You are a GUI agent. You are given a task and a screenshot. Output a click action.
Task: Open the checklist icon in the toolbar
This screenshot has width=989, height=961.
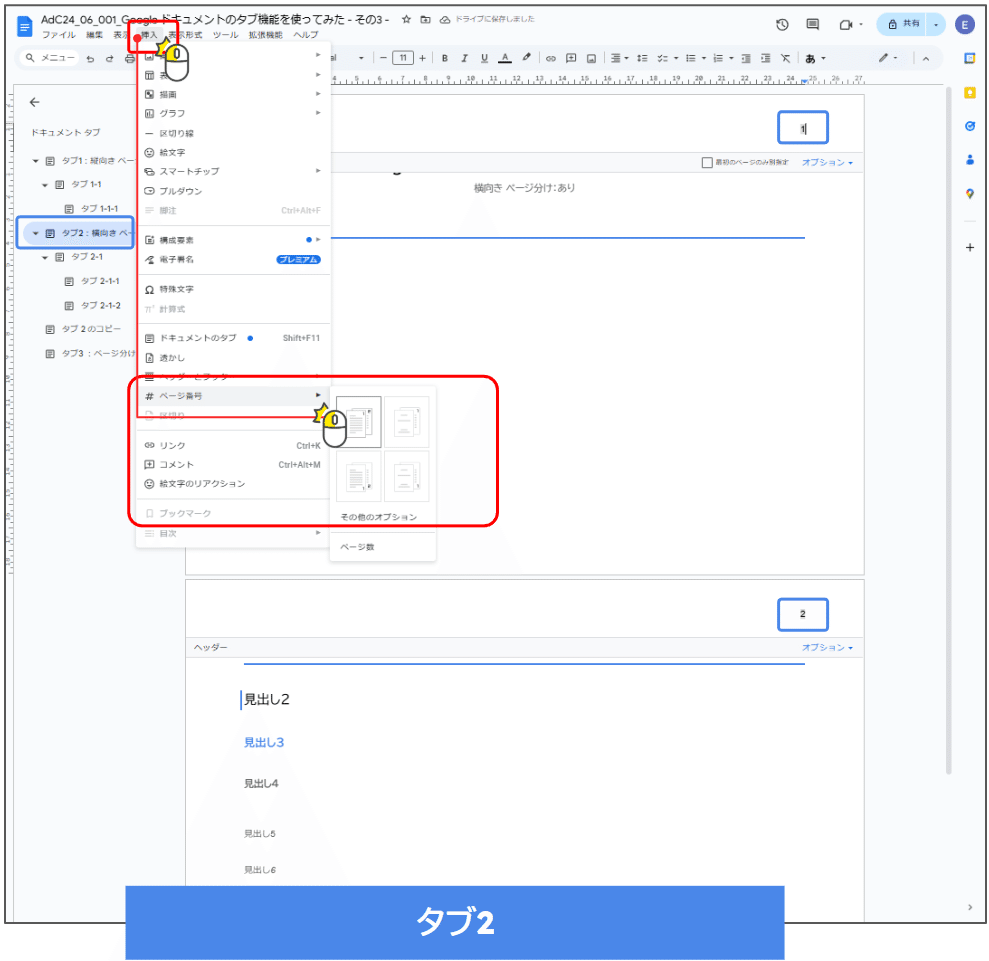point(663,58)
